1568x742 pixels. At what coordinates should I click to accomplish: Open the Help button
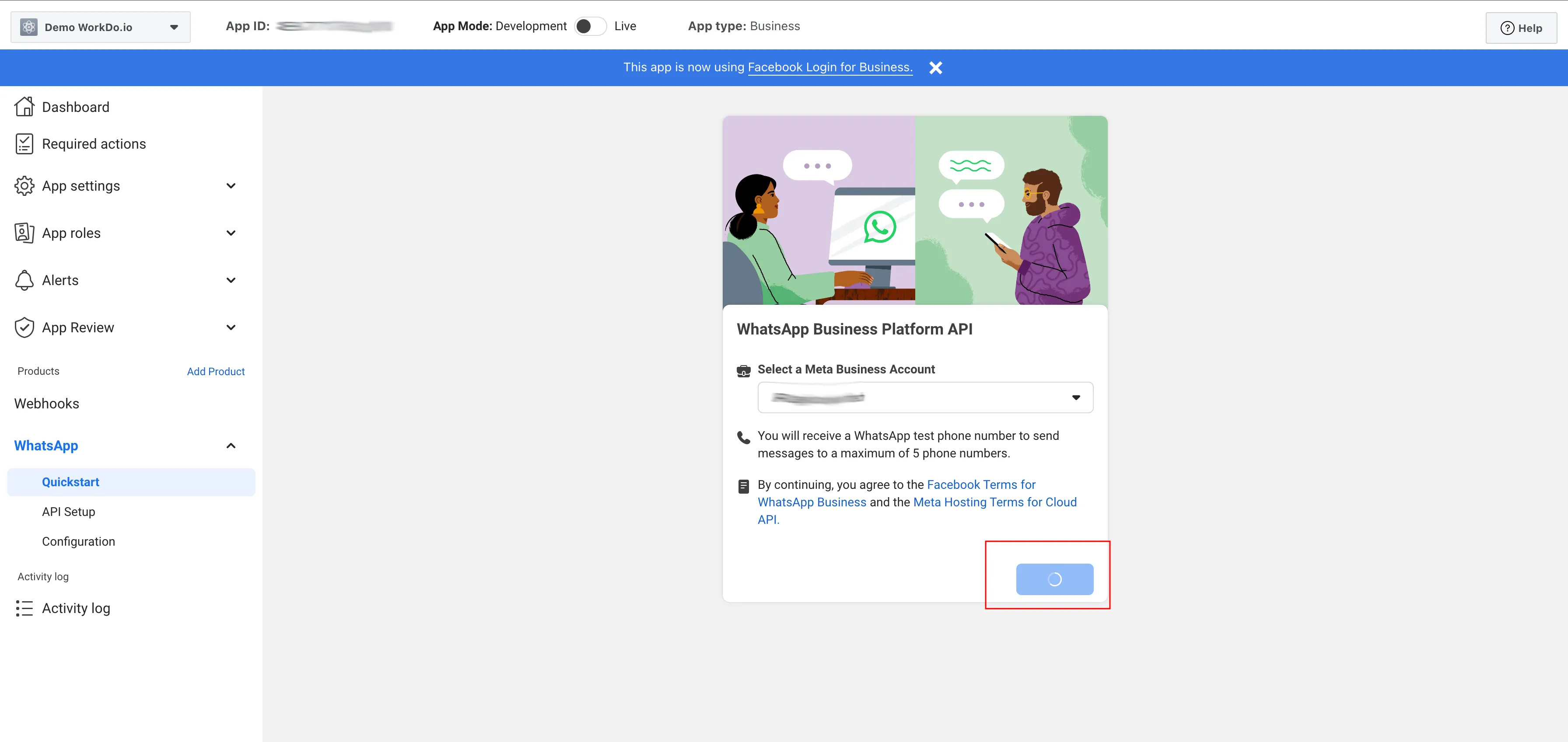[1520, 28]
